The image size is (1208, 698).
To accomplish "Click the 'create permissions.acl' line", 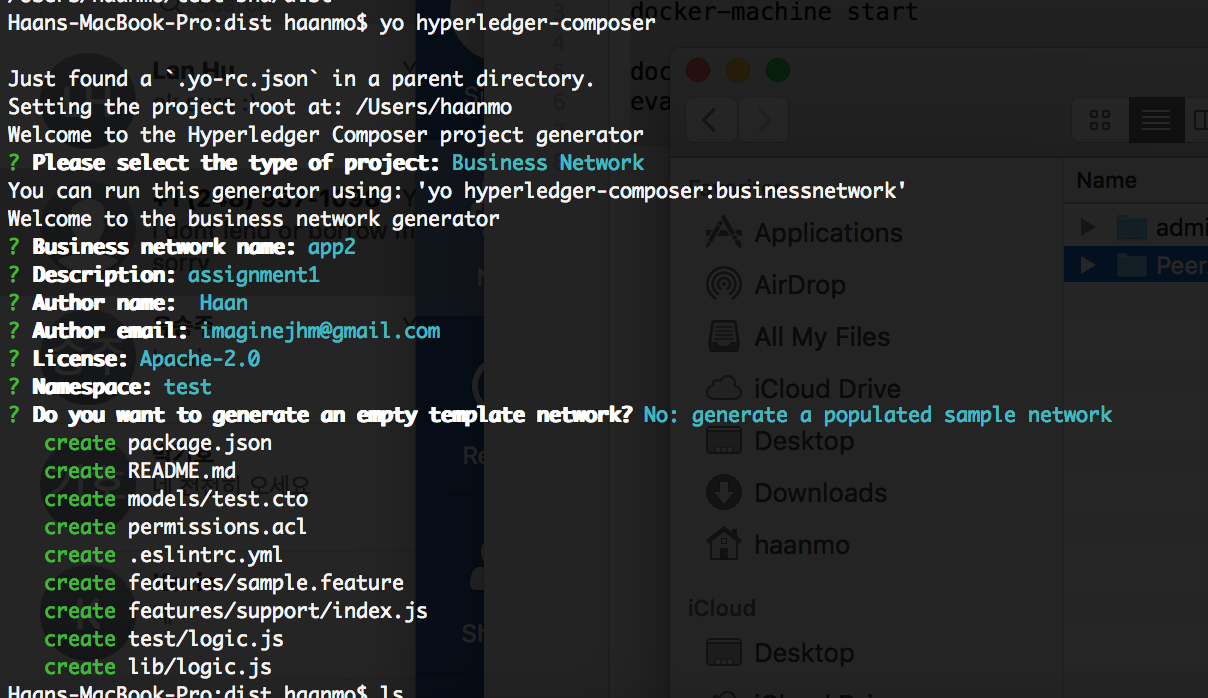I will click(176, 526).
